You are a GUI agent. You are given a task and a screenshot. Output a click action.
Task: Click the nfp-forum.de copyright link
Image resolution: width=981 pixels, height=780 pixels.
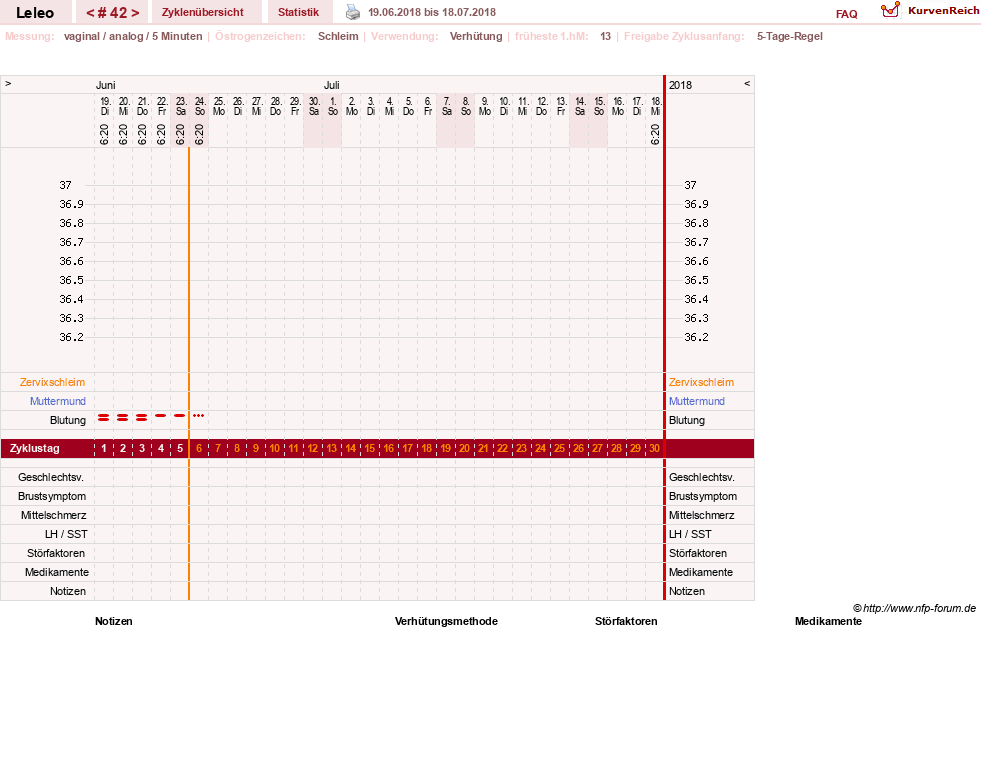coord(914,608)
